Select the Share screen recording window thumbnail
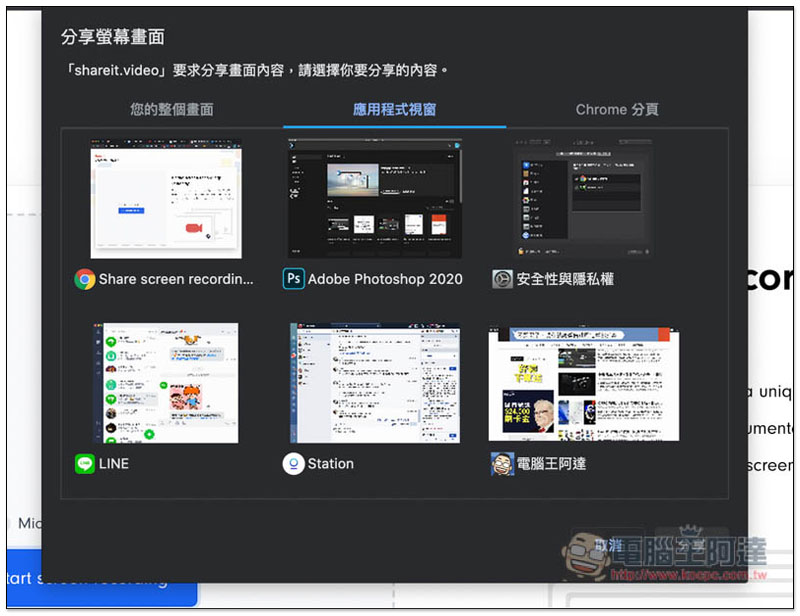Viewport: 800px width, 616px height. click(166, 199)
